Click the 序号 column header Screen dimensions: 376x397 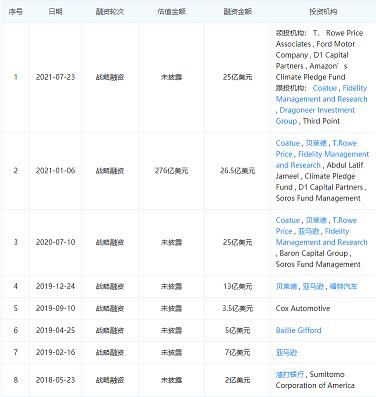[x=15, y=12]
